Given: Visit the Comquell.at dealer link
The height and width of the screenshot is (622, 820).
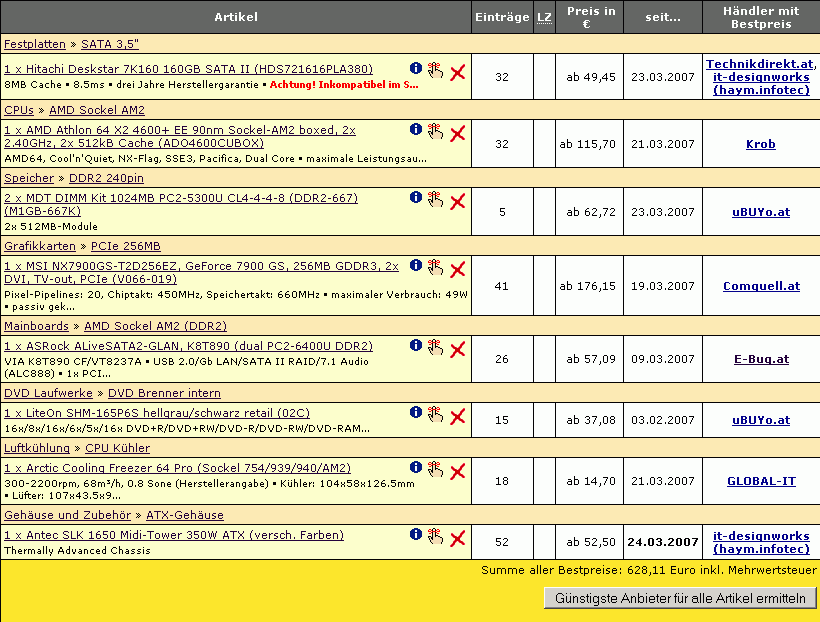Looking at the screenshot, I should pyautogui.click(x=761, y=286).
